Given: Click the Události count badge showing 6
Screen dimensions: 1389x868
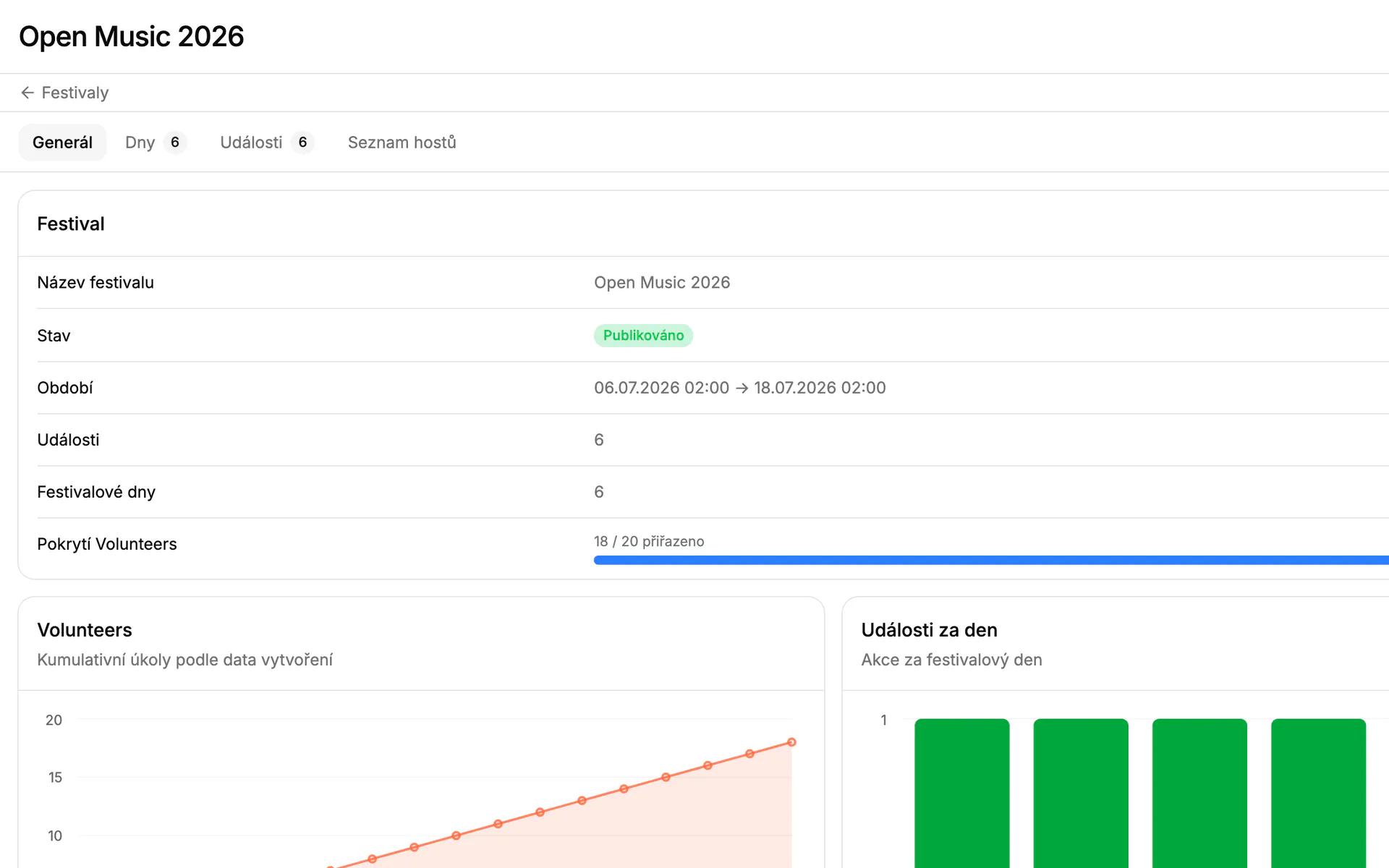Looking at the screenshot, I should 302,142.
